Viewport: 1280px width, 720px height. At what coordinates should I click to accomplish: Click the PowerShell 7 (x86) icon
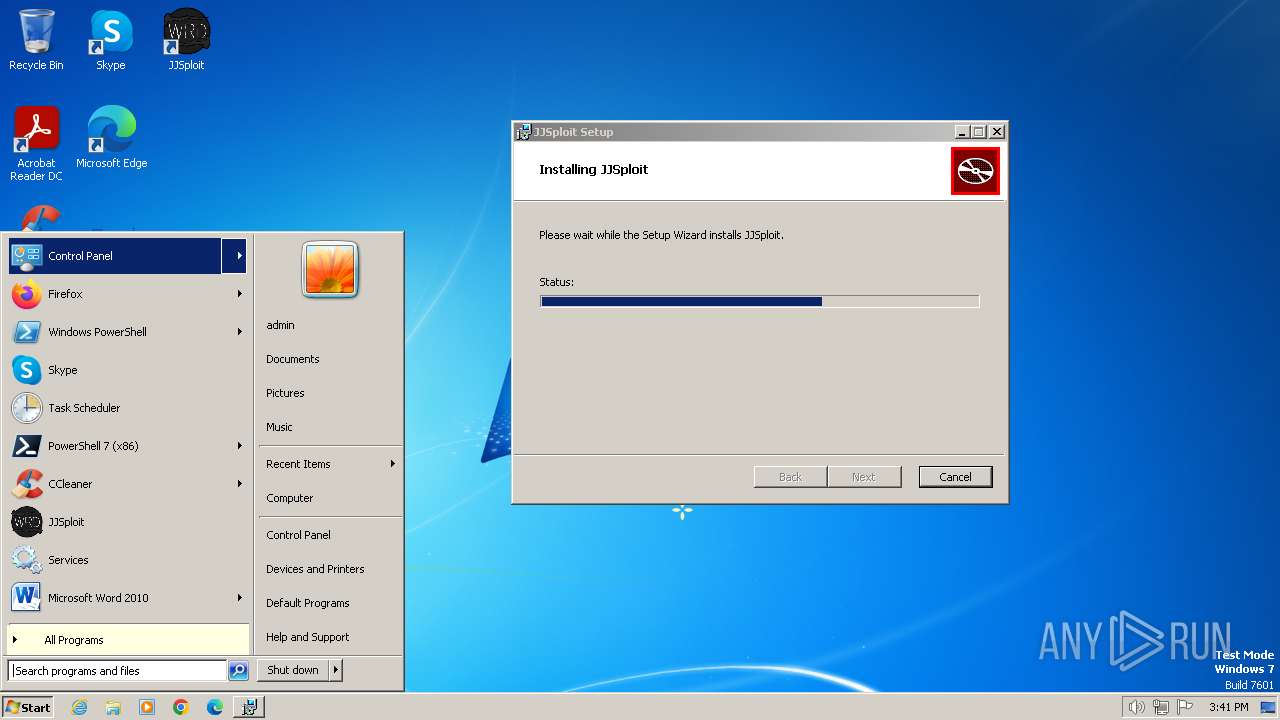tap(26, 446)
